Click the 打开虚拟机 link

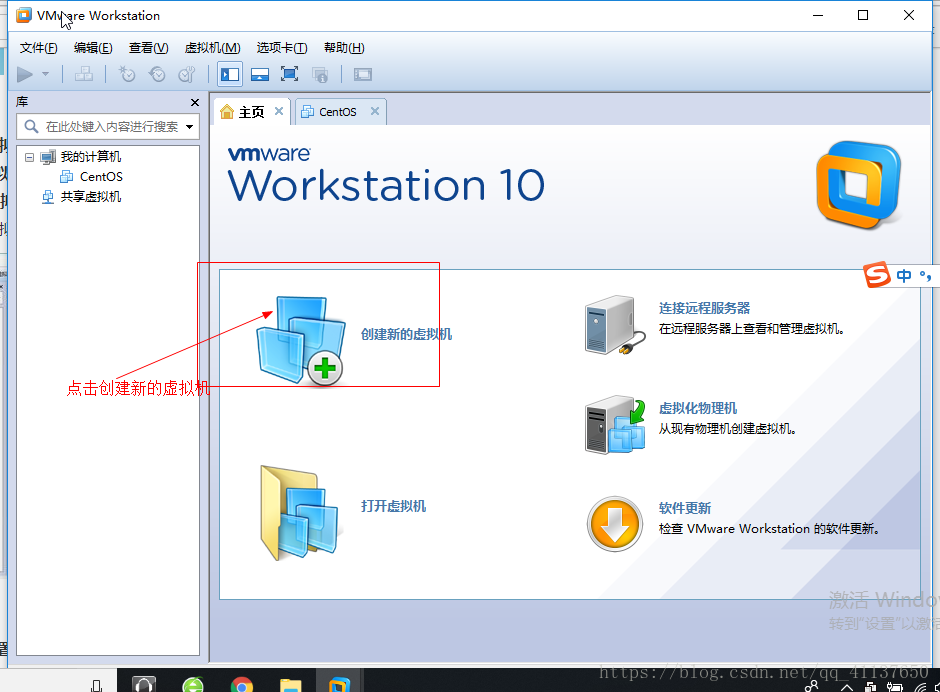coord(393,506)
